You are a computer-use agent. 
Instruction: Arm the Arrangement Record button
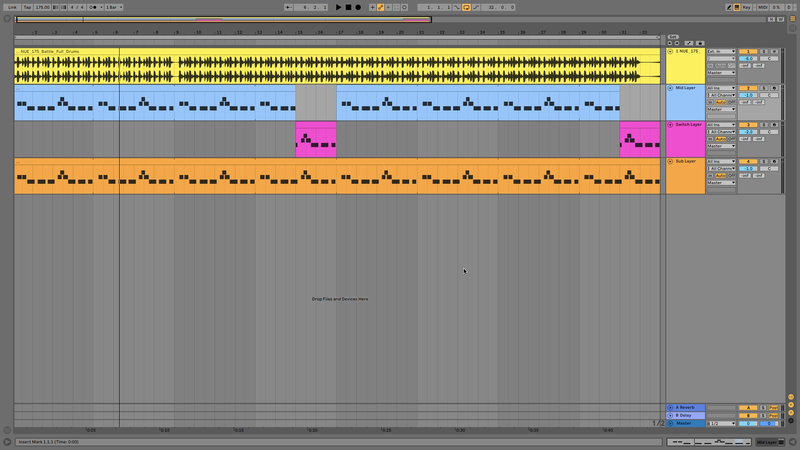(358, 7)
